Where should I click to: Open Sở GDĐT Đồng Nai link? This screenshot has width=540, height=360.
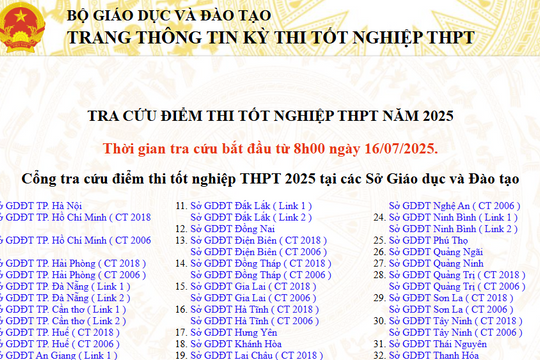coord(232,229)
